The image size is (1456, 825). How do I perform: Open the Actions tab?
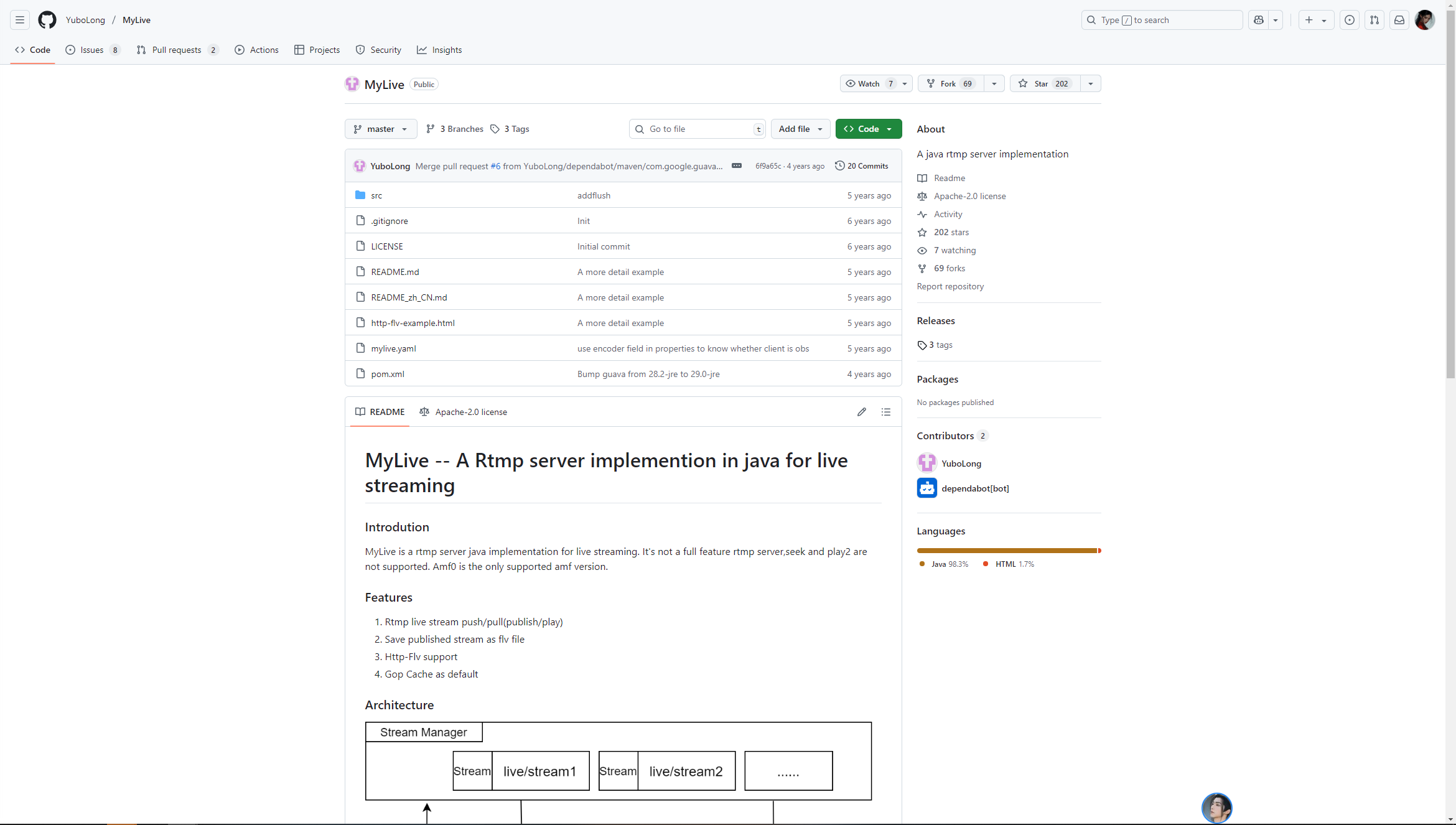point(256,50)
